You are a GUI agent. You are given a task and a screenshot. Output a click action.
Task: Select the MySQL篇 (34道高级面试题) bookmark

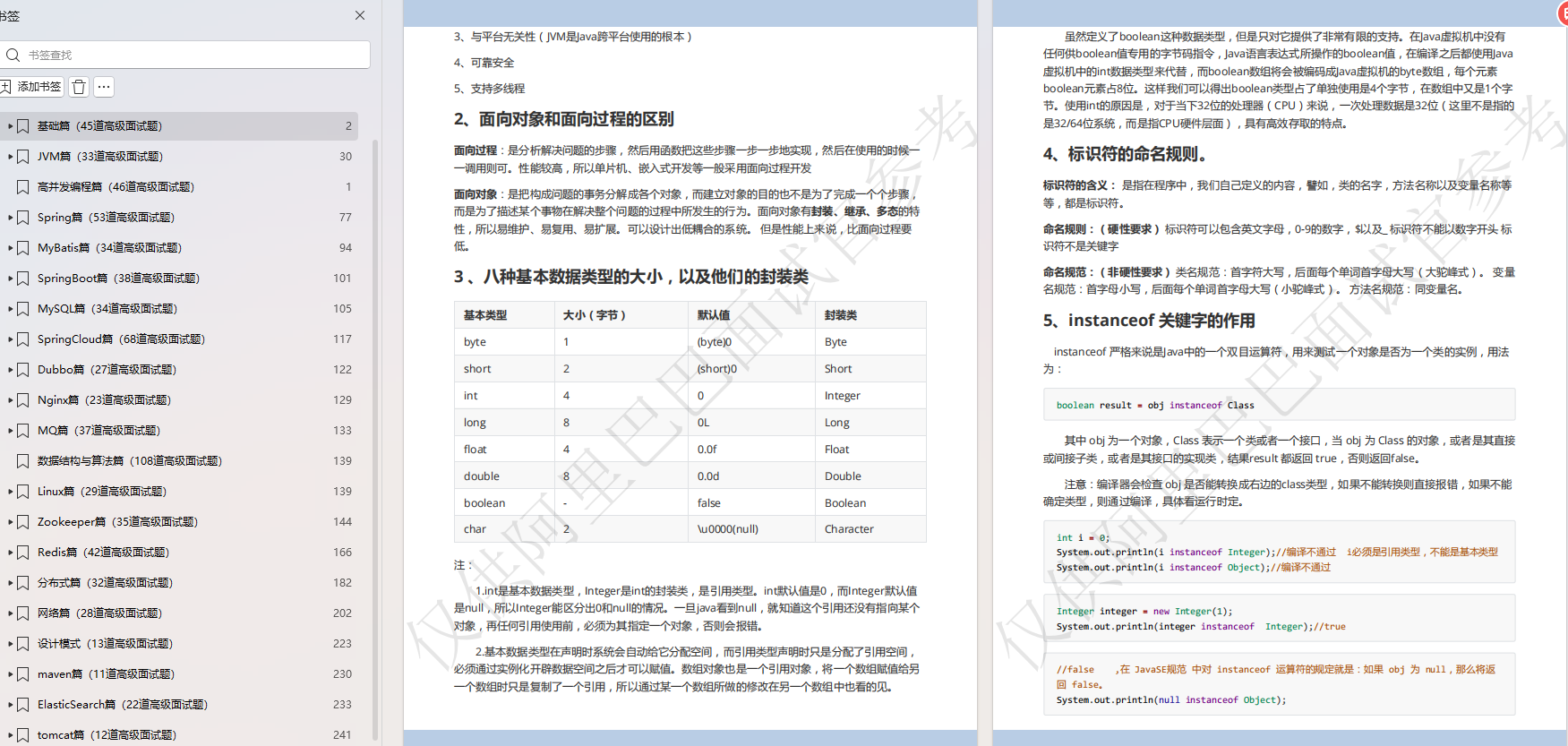coord(107,309)
